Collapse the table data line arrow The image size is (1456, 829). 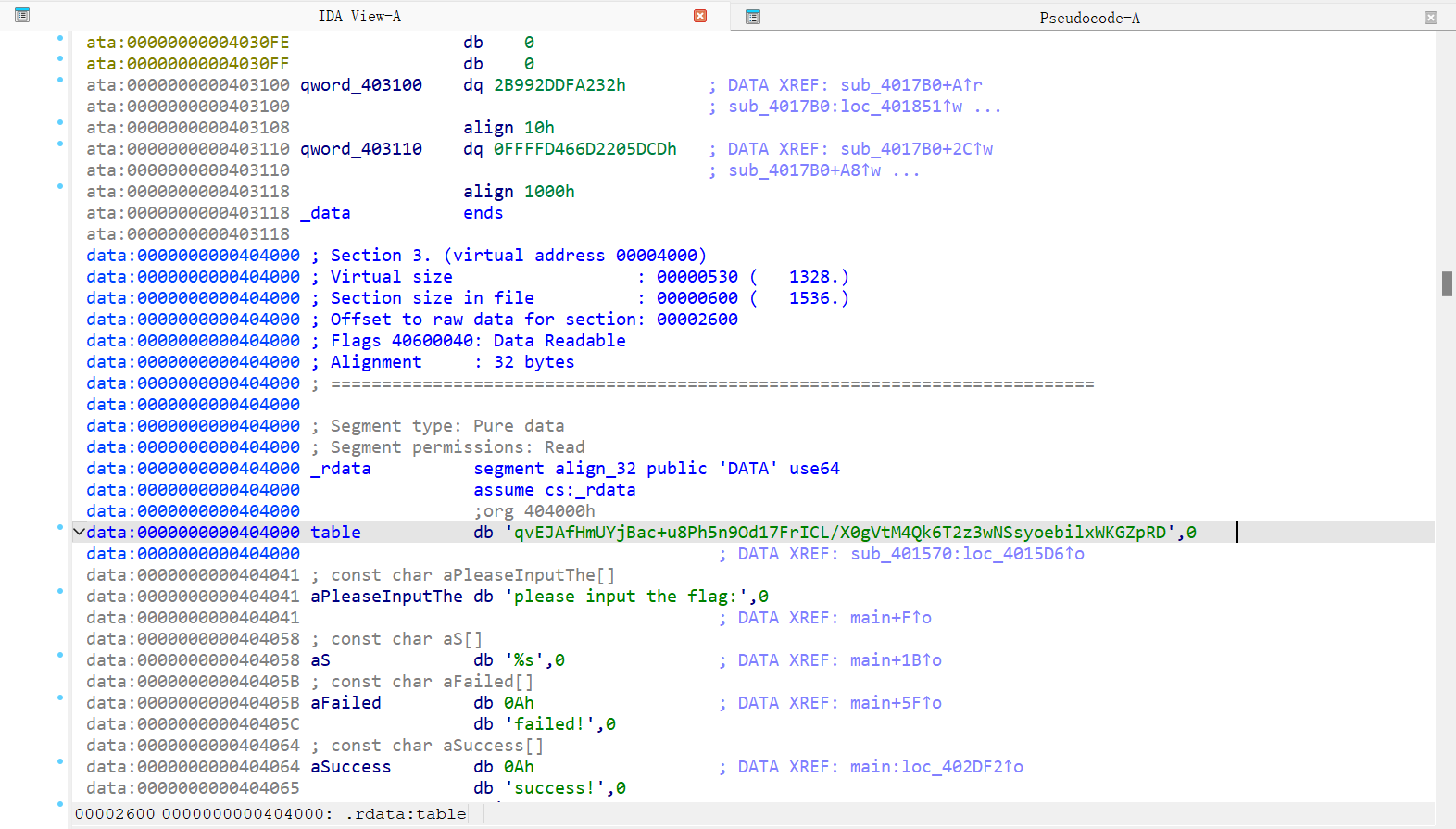tap(79, 532)
